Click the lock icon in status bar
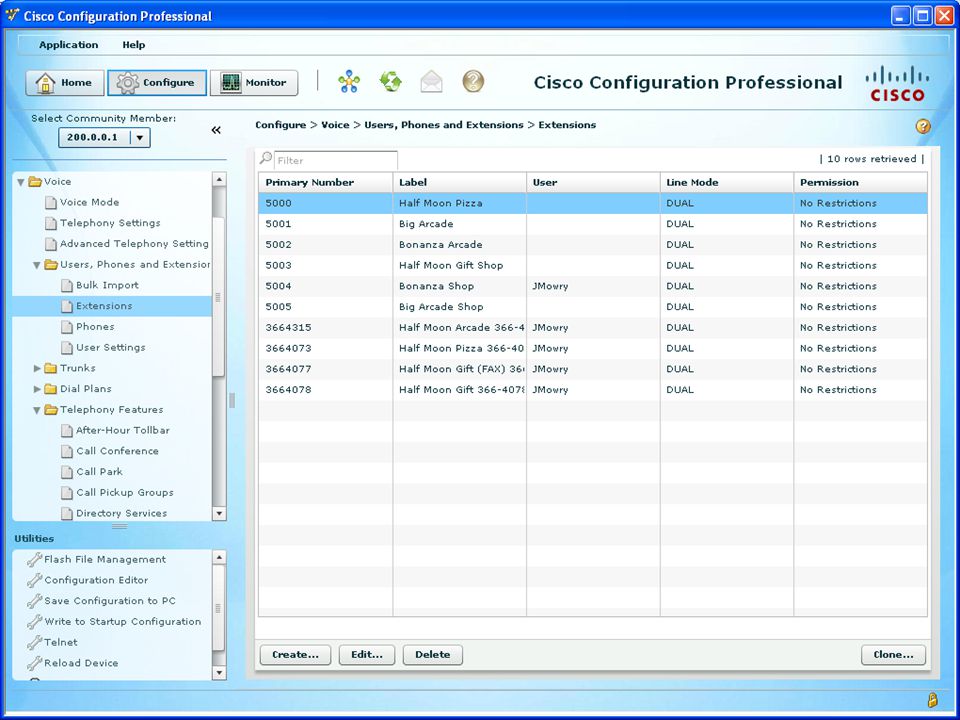 coord(932,700)
